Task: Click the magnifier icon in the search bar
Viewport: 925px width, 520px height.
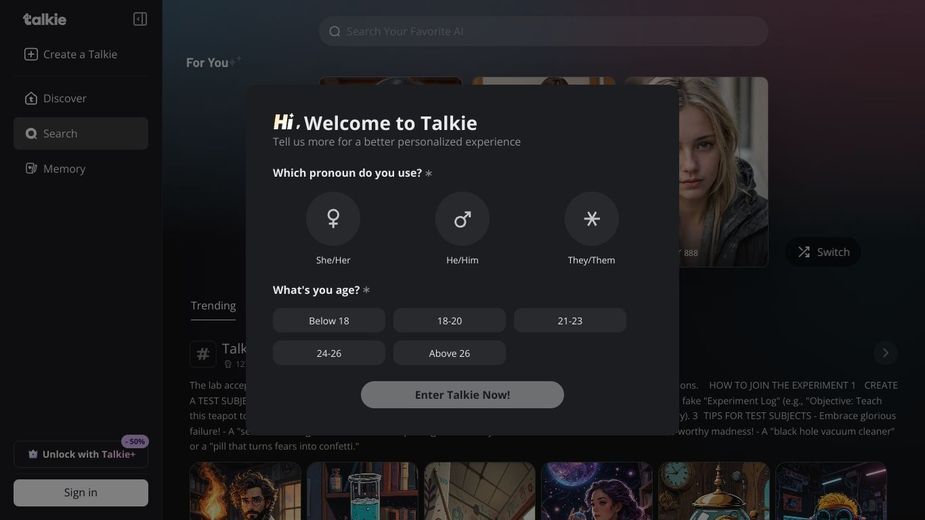Action: tap(334, 31)
